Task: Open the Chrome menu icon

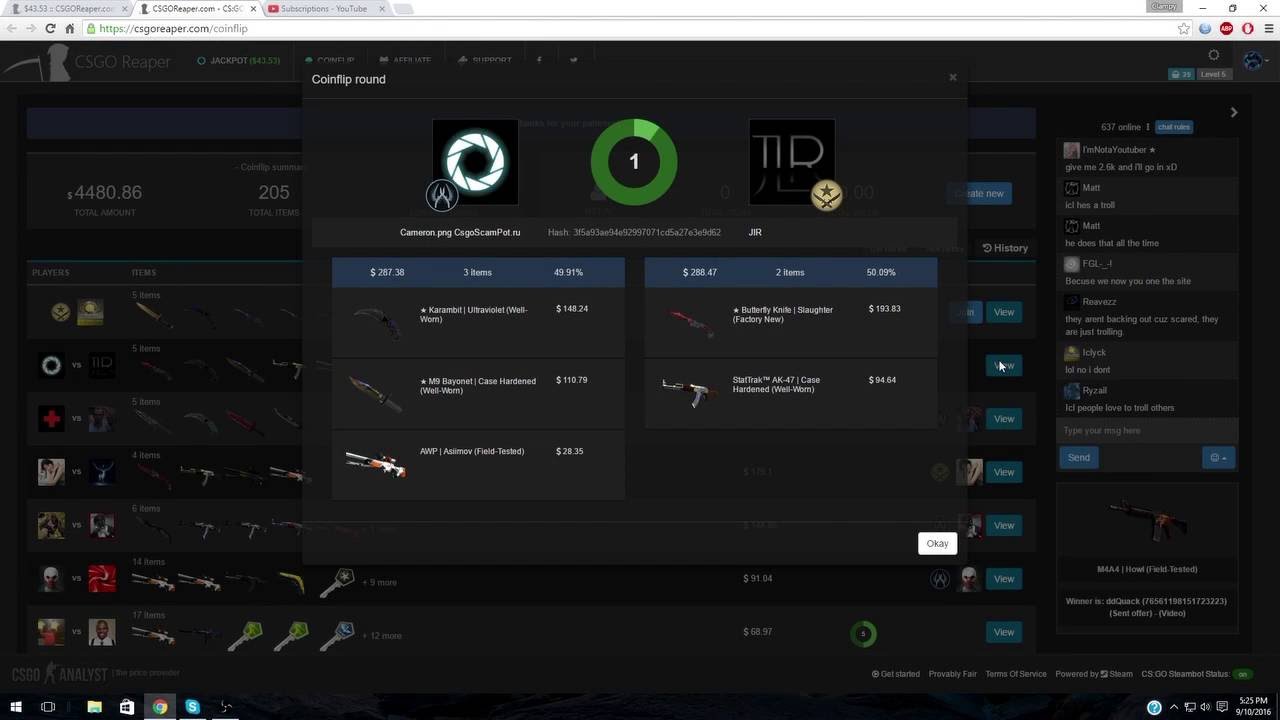Action: coord(1267,29)
